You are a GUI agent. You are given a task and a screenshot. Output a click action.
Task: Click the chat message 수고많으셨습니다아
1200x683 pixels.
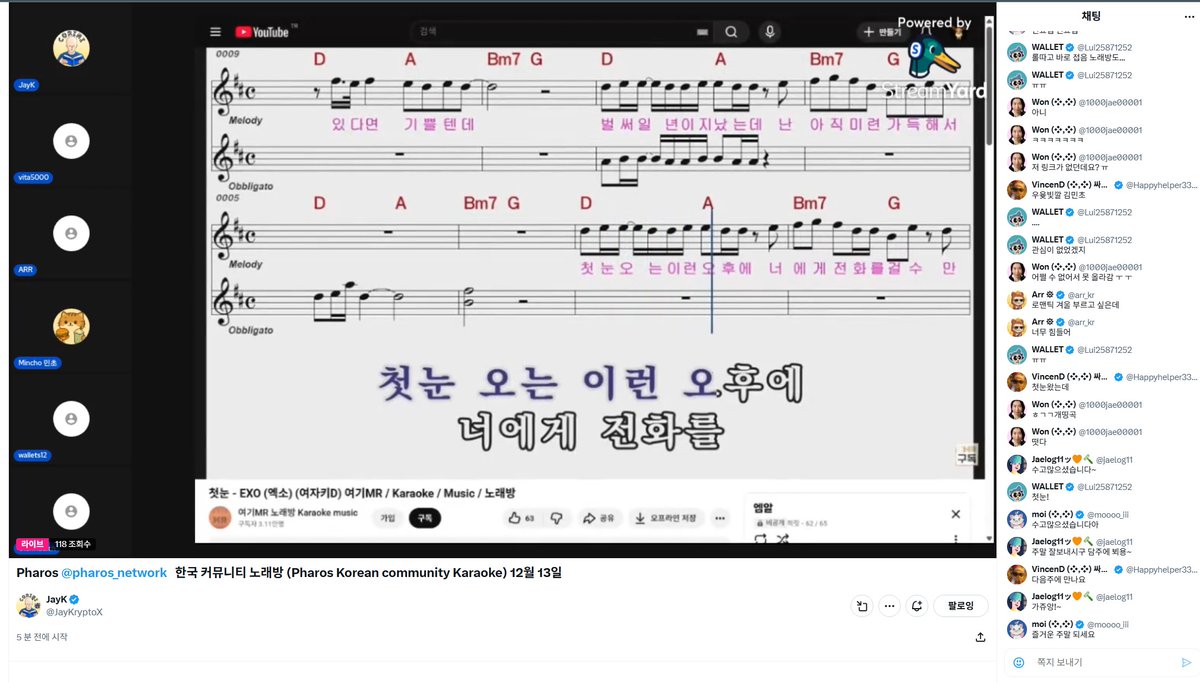pos(1065,523)
